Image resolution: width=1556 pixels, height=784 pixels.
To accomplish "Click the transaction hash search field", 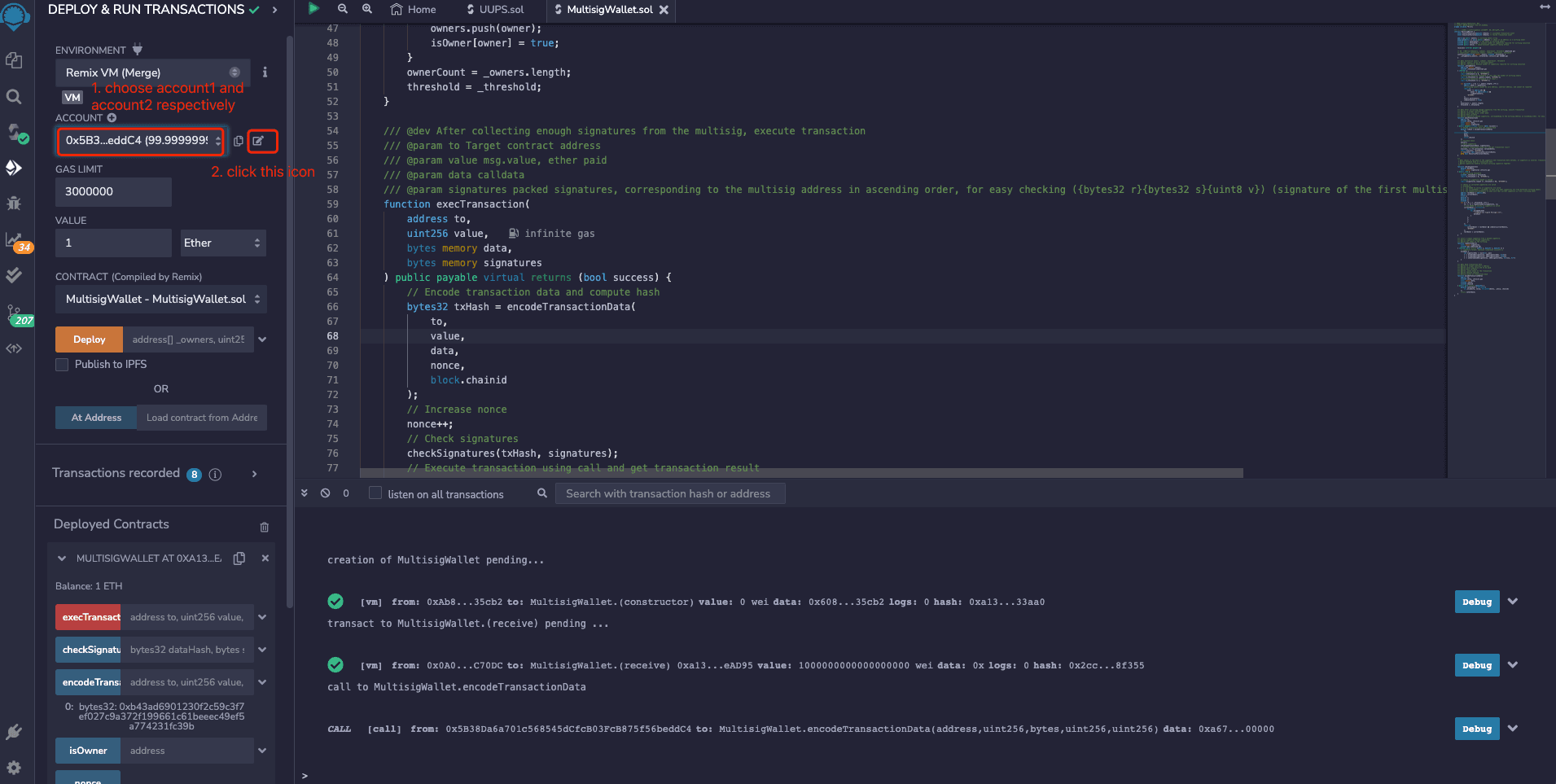I will 669,493.
